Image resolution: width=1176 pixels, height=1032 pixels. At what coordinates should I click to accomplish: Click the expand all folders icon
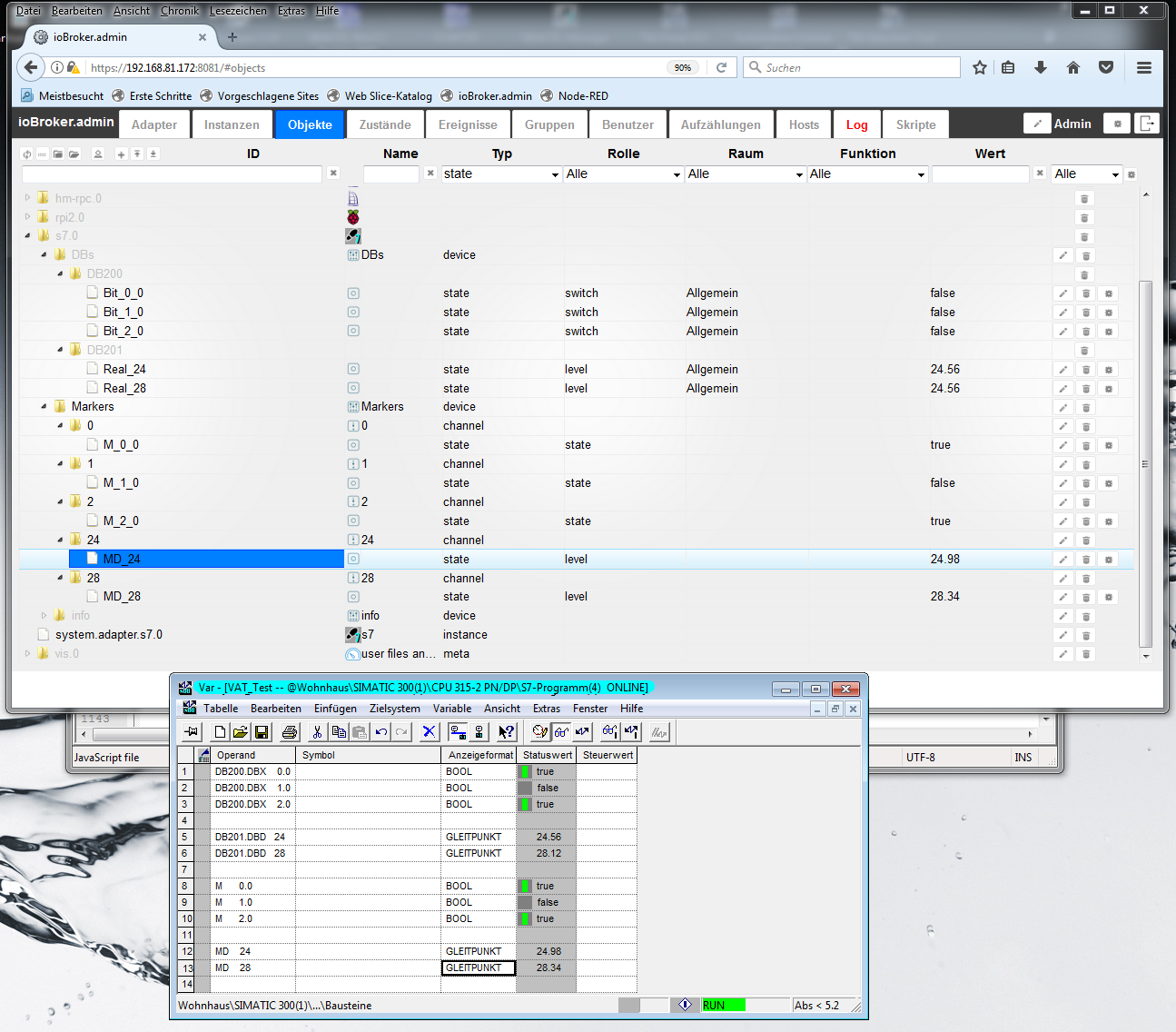pyautogui.click(x=74, y=154)
